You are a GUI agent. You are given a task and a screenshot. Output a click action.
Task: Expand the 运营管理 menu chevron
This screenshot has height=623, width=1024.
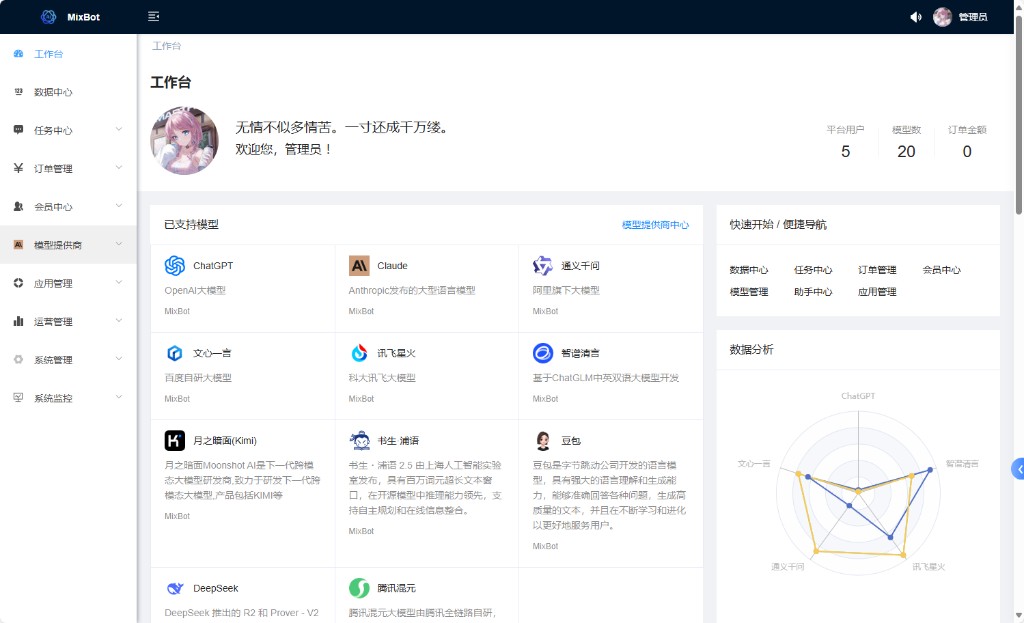pyautogui.click(x=119, y=321)
